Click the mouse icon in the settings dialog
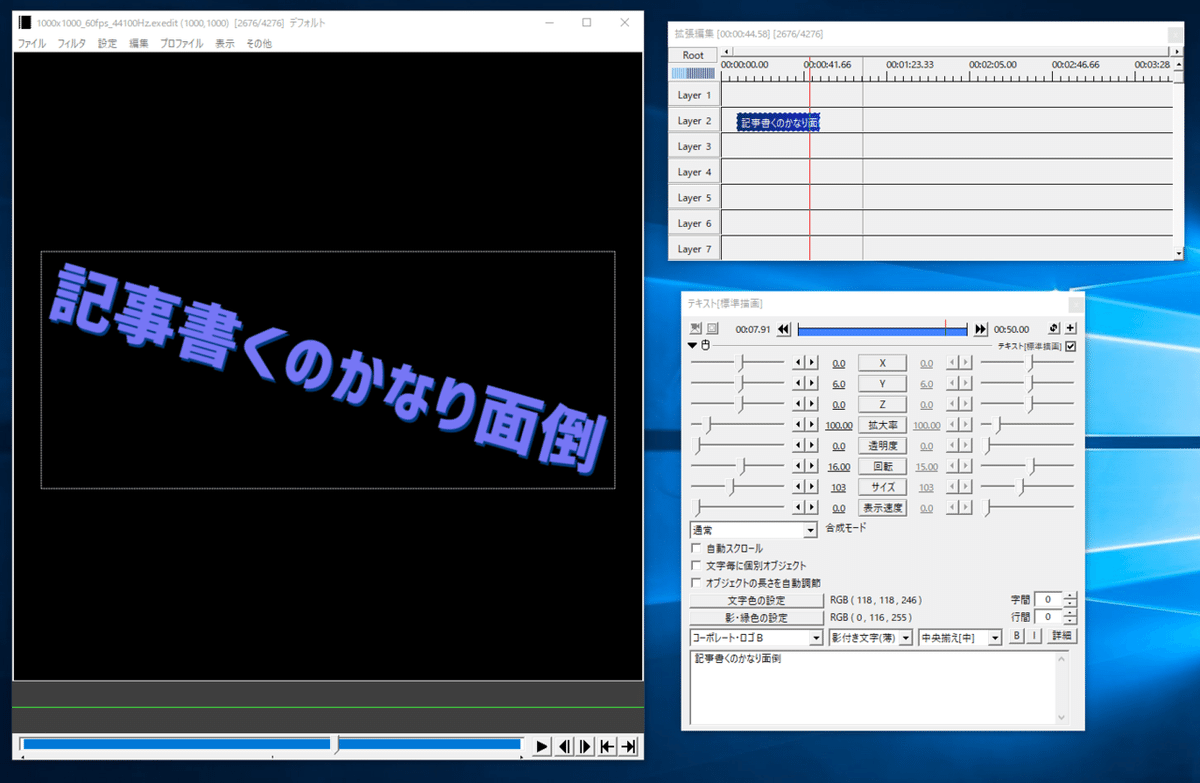This screenshot has width=1200, height=783. click(705, 346)
